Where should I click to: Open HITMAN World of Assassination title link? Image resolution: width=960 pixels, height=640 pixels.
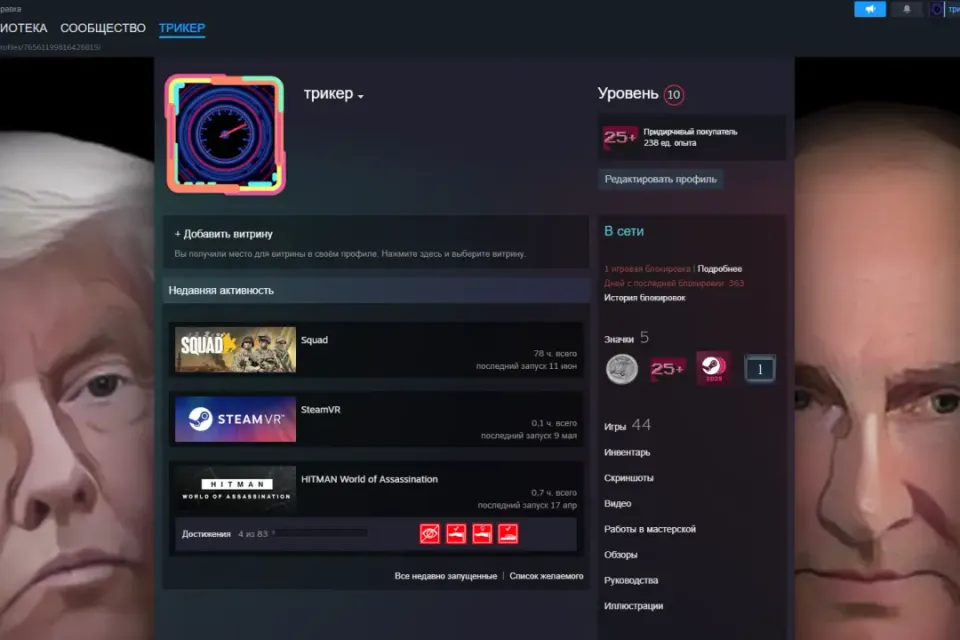[369, 480]
